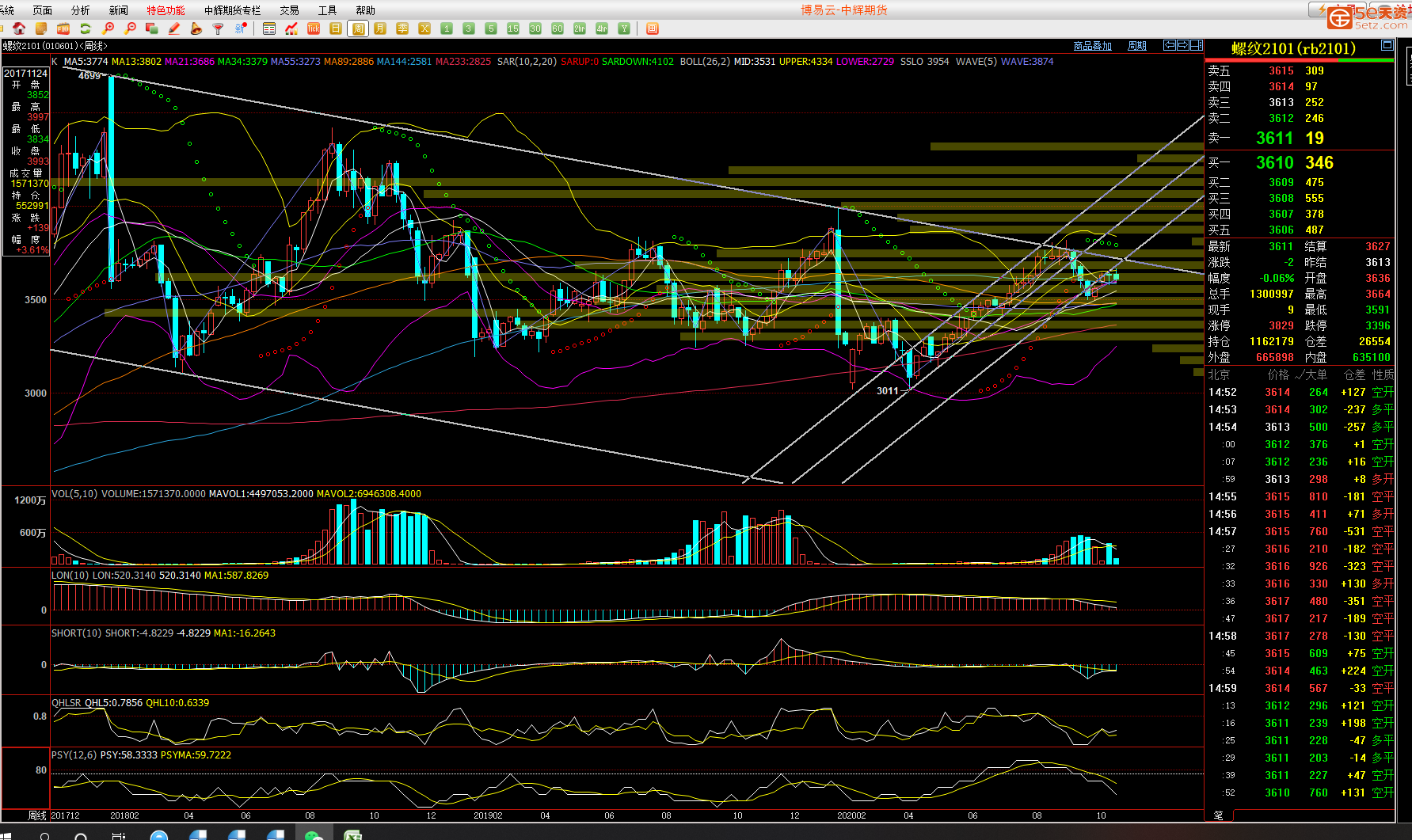Click the green Y period icon
This screenshot has height=840, width=1412.
pyautogui.click(x=624, y=29)
